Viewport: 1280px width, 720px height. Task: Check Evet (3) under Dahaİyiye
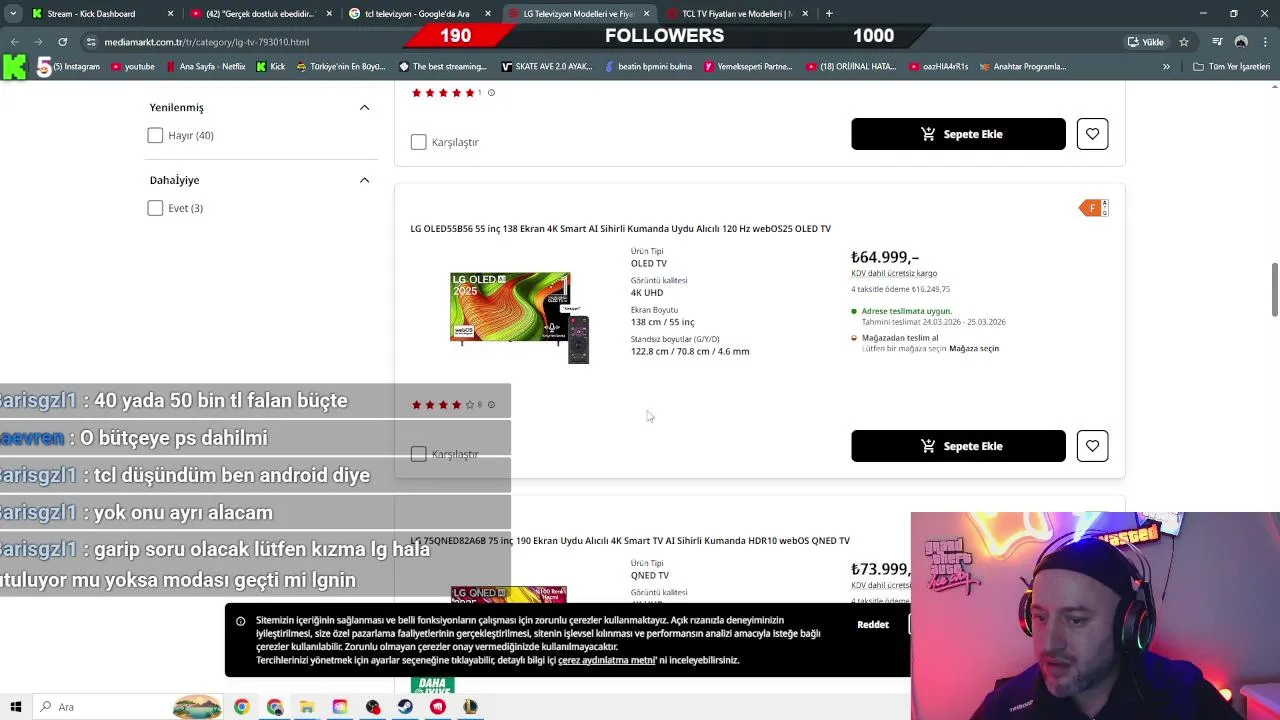[155, 208]
